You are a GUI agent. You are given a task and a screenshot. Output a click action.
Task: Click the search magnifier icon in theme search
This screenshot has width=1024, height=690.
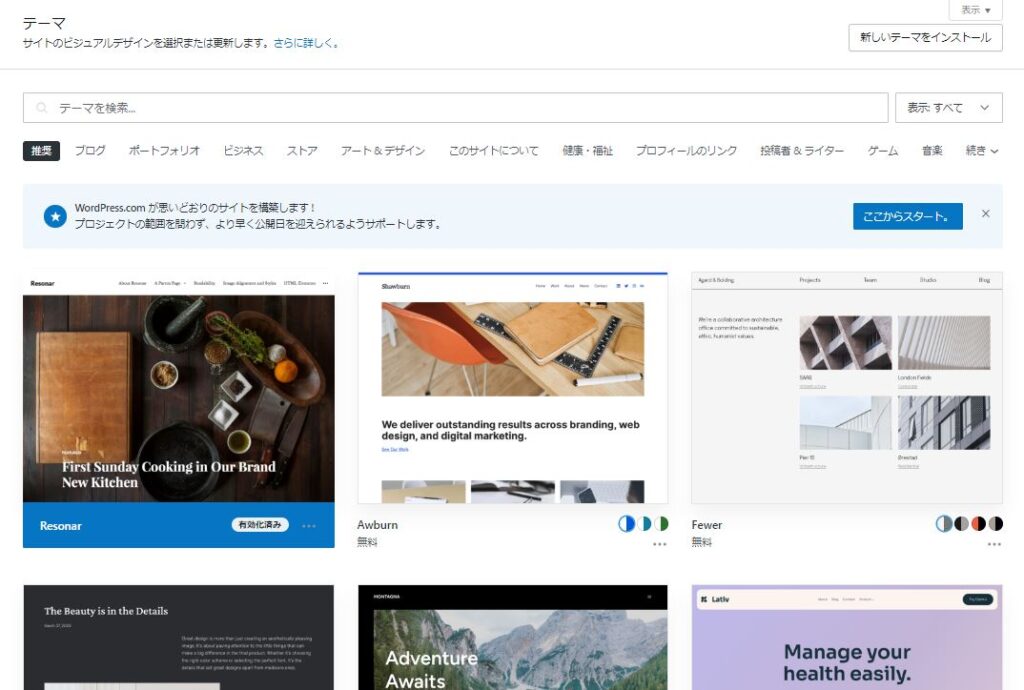(x=42, y=108)
